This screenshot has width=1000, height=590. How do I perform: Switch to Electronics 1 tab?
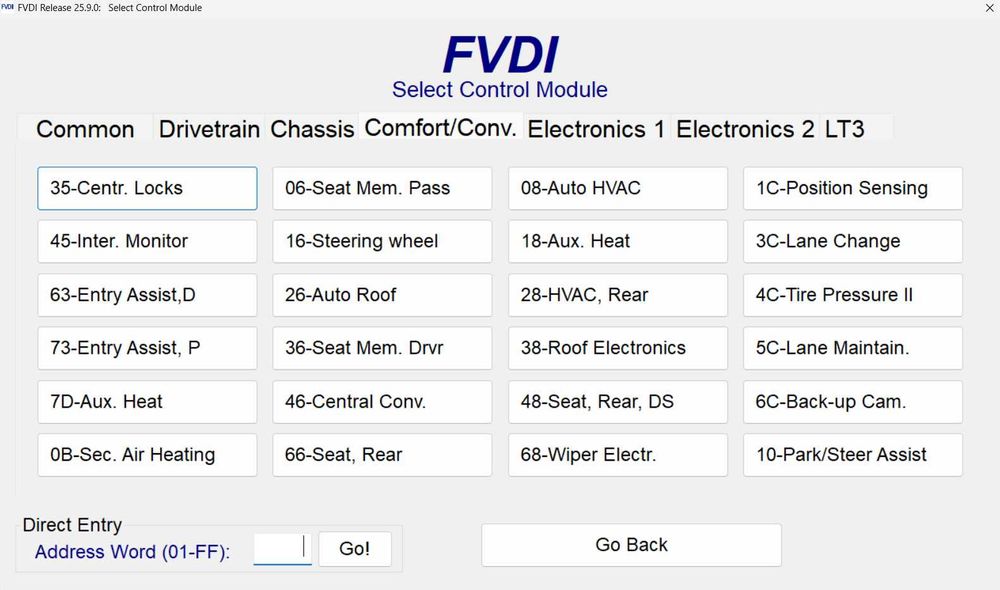point(596,129)
